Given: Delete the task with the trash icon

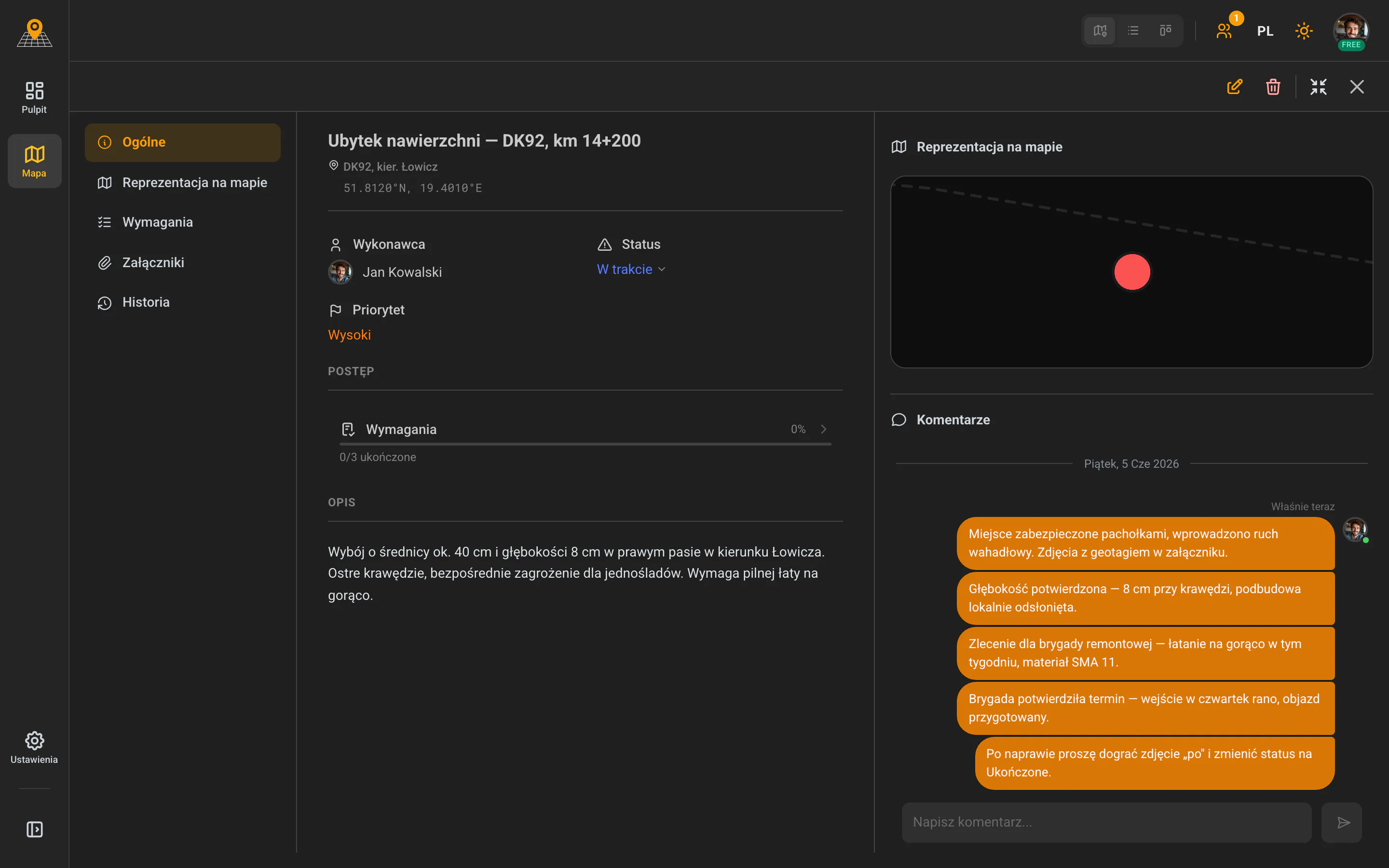Looking at the screenshot, I should (x=1273, y=87).
